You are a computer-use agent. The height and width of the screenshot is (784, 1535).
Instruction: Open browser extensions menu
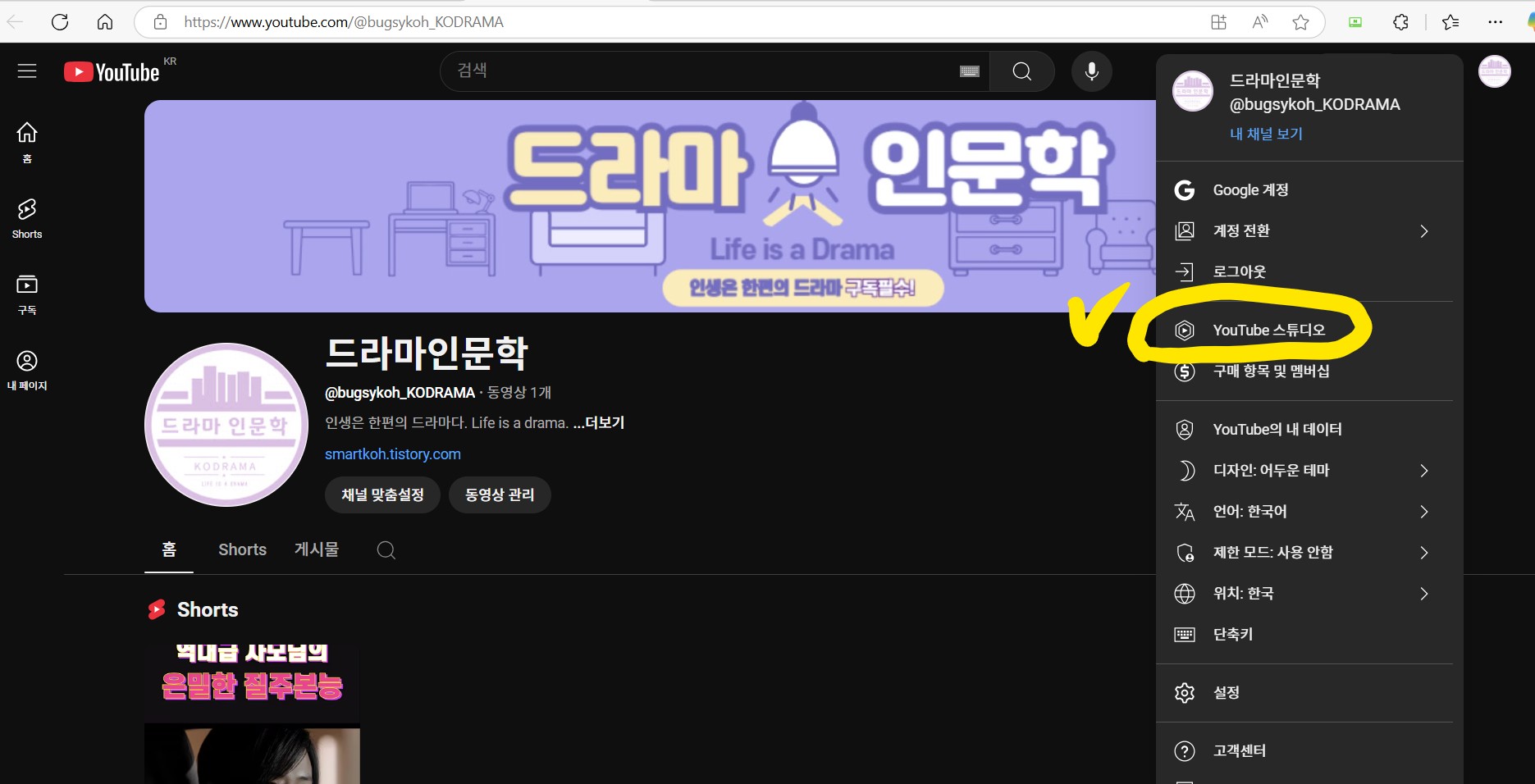[x=1401, y=22]
